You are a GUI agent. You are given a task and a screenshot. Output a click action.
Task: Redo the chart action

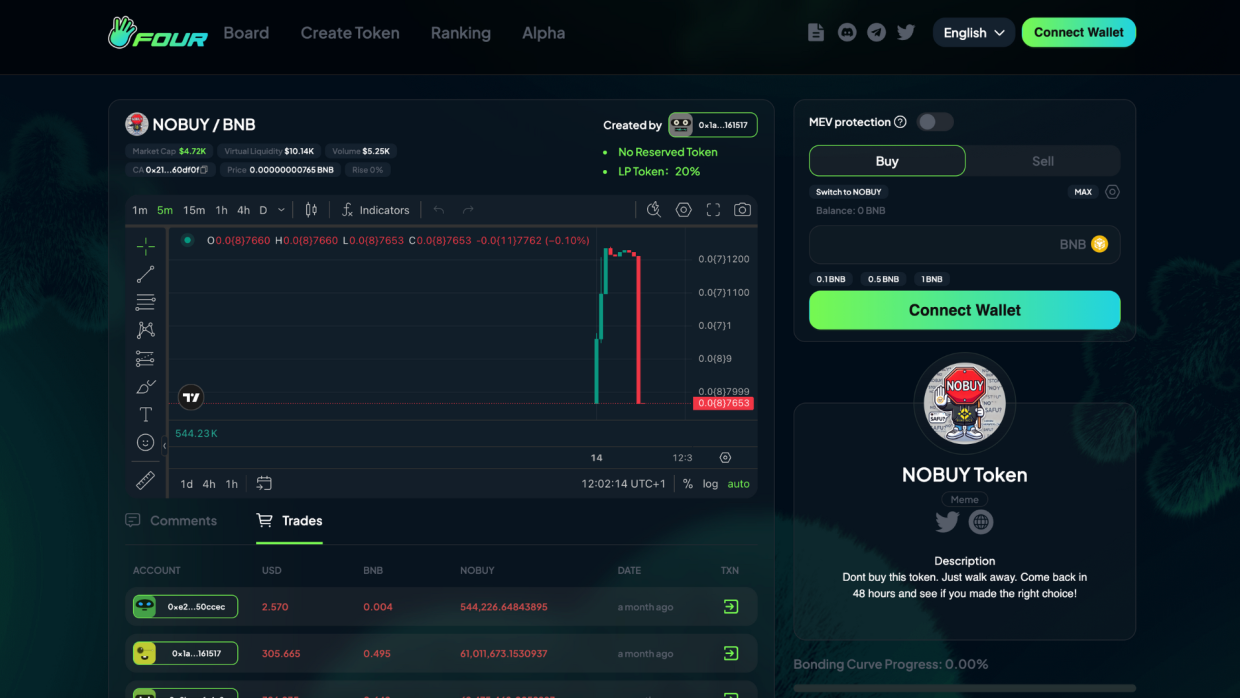click(468, 210)
